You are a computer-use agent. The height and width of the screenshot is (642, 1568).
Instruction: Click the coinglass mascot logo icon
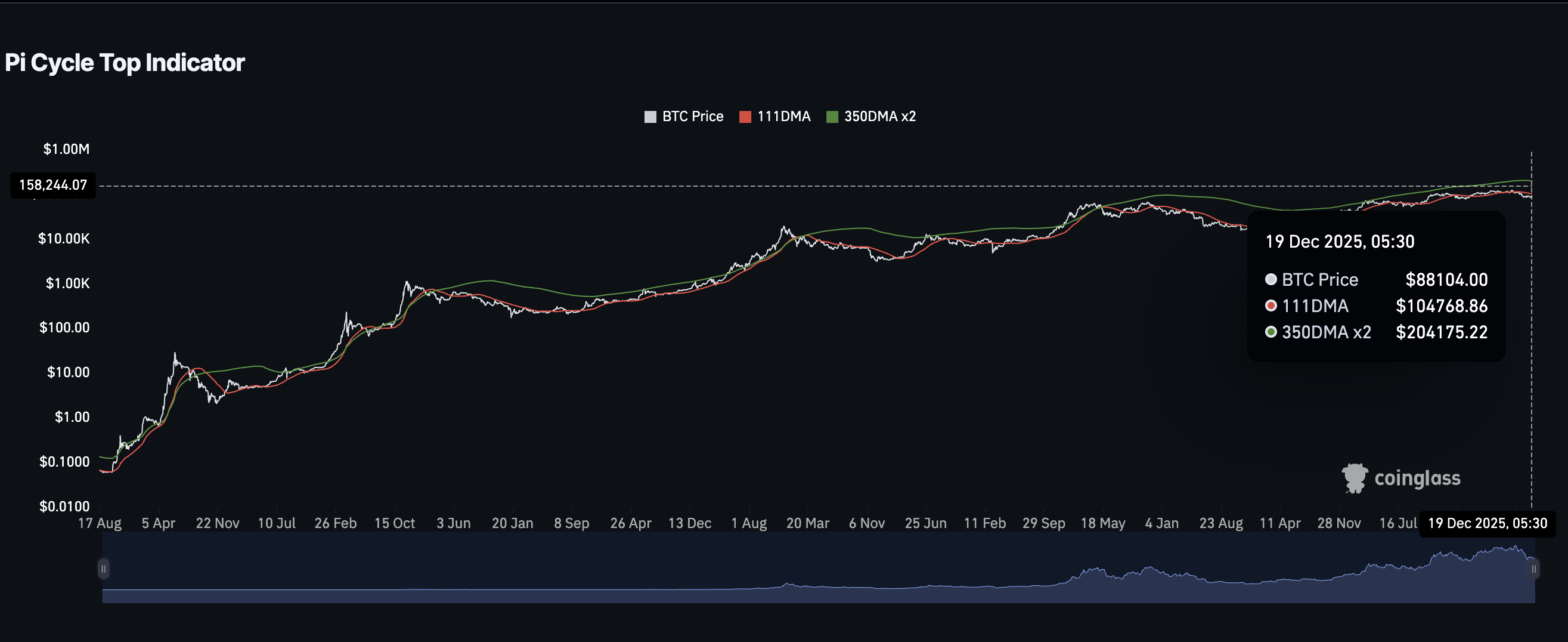click(x=1355, y=478)
